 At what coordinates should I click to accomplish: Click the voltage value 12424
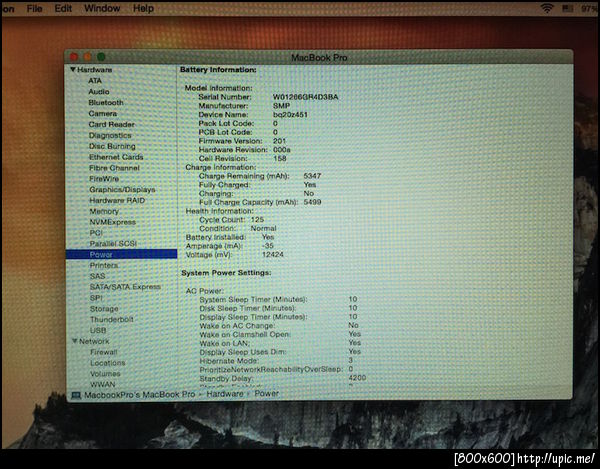click(x=273, y=254)
